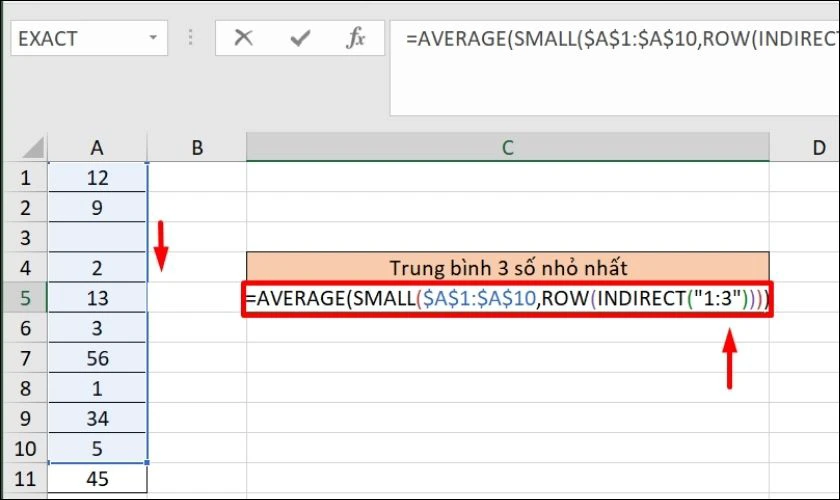
Task: Click cell A9 containing 34
Action: (98, 418)
